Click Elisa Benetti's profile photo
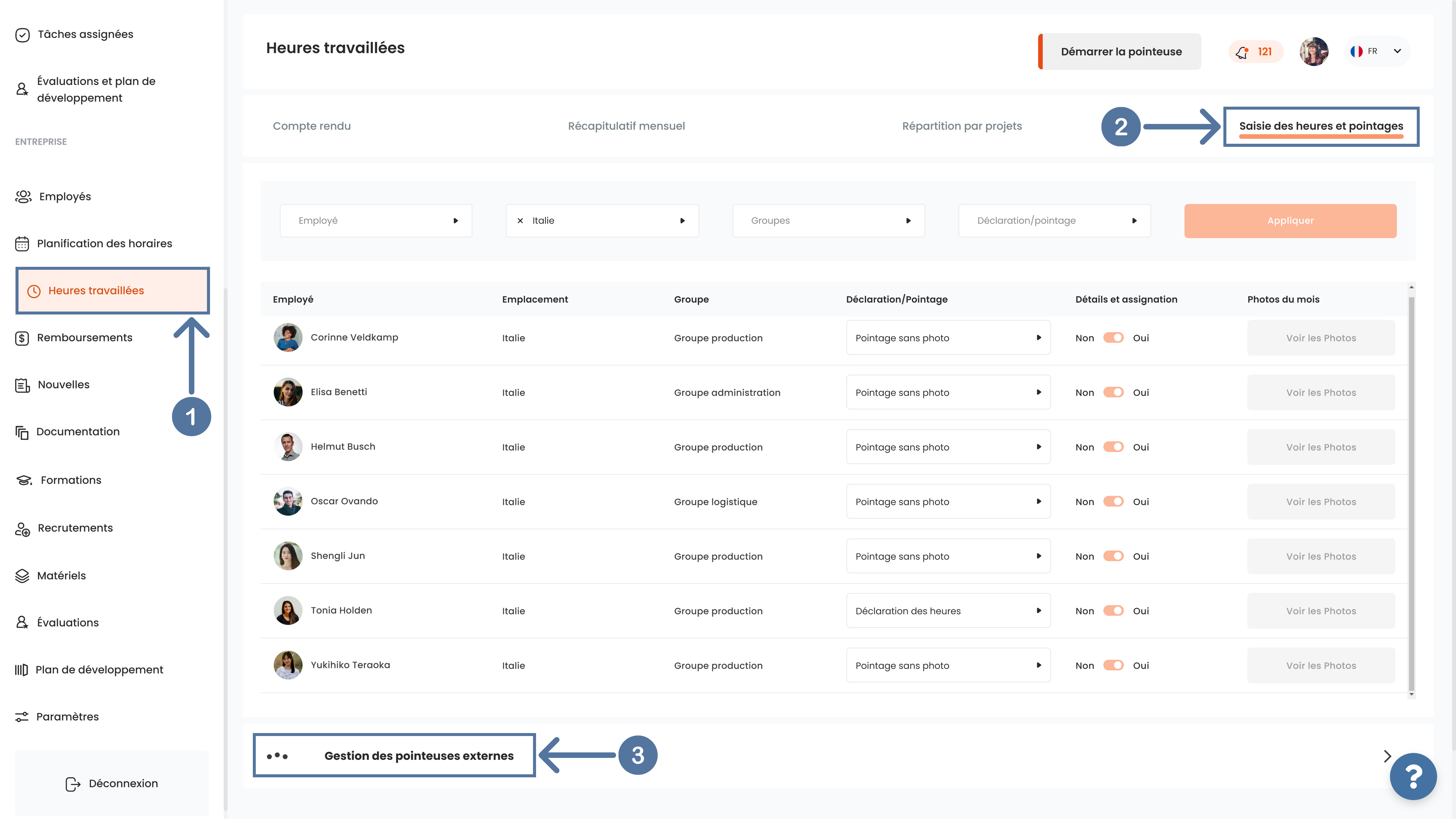Screen dimensions: 1456x819 point(288,392)
